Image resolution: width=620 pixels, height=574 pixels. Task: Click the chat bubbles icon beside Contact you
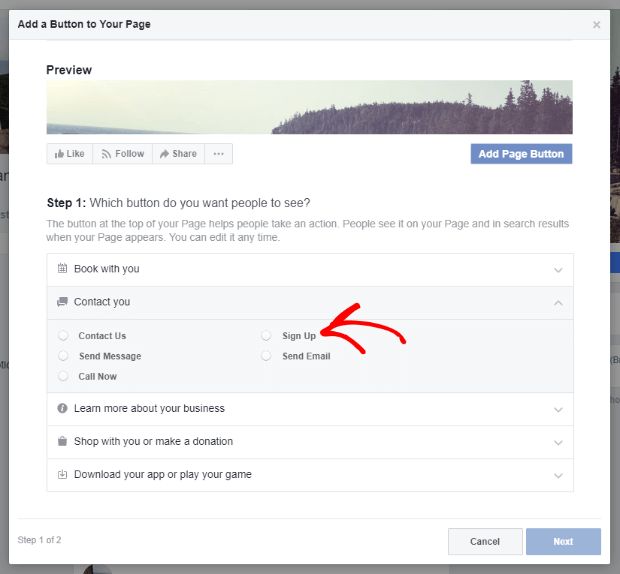62,302
